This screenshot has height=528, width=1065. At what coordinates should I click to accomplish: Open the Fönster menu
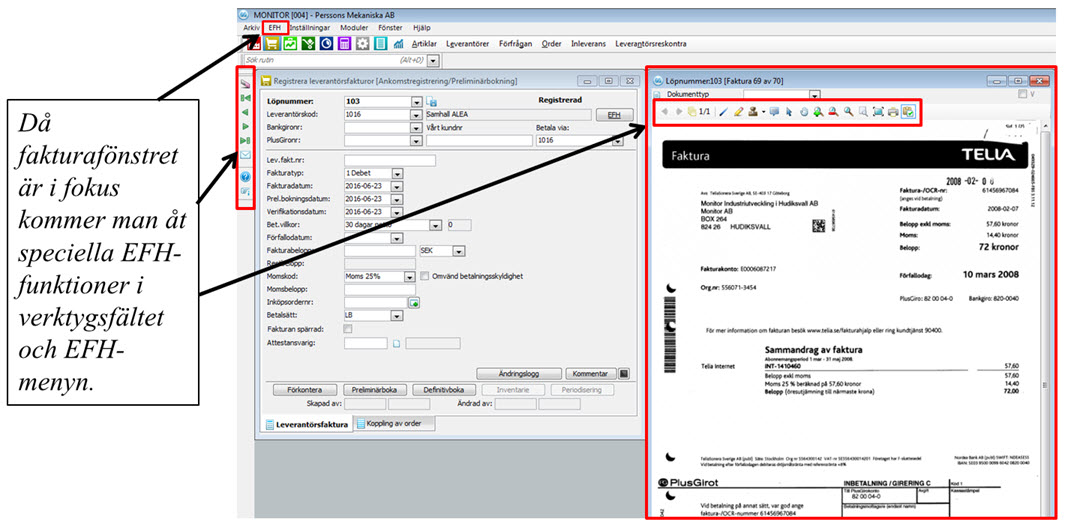click(390, 28)
